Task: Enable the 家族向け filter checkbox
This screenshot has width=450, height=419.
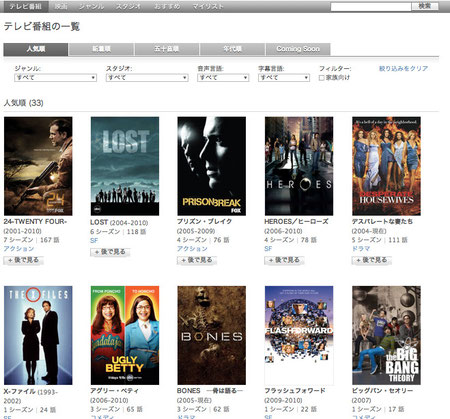Action: point(322,78)
